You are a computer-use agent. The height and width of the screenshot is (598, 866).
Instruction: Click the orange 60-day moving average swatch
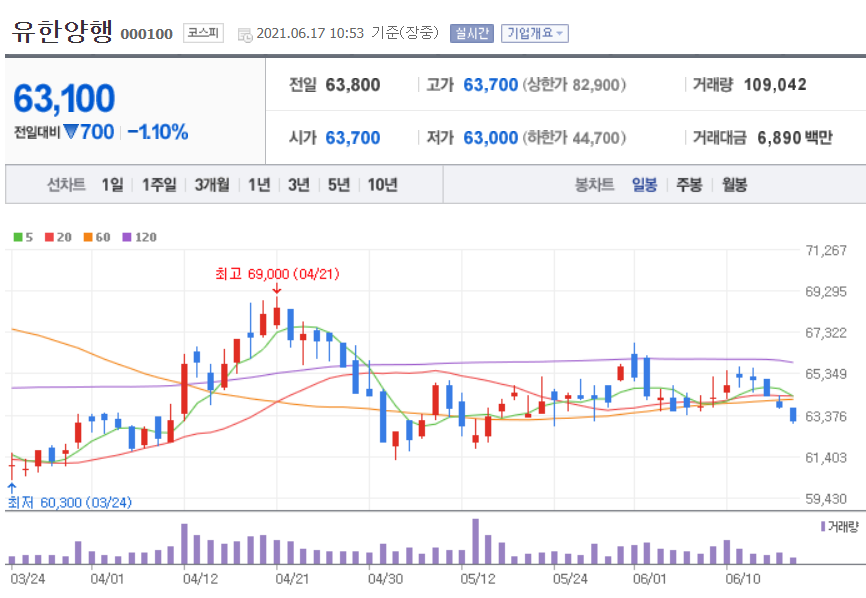[88, 237]
